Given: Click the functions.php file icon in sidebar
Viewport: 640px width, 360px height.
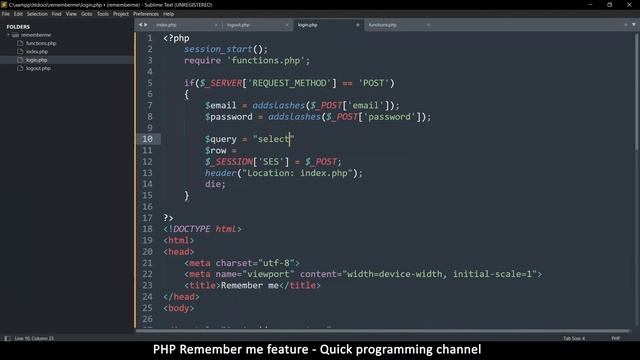Looking at the screenshot, I should coord(20,43).
